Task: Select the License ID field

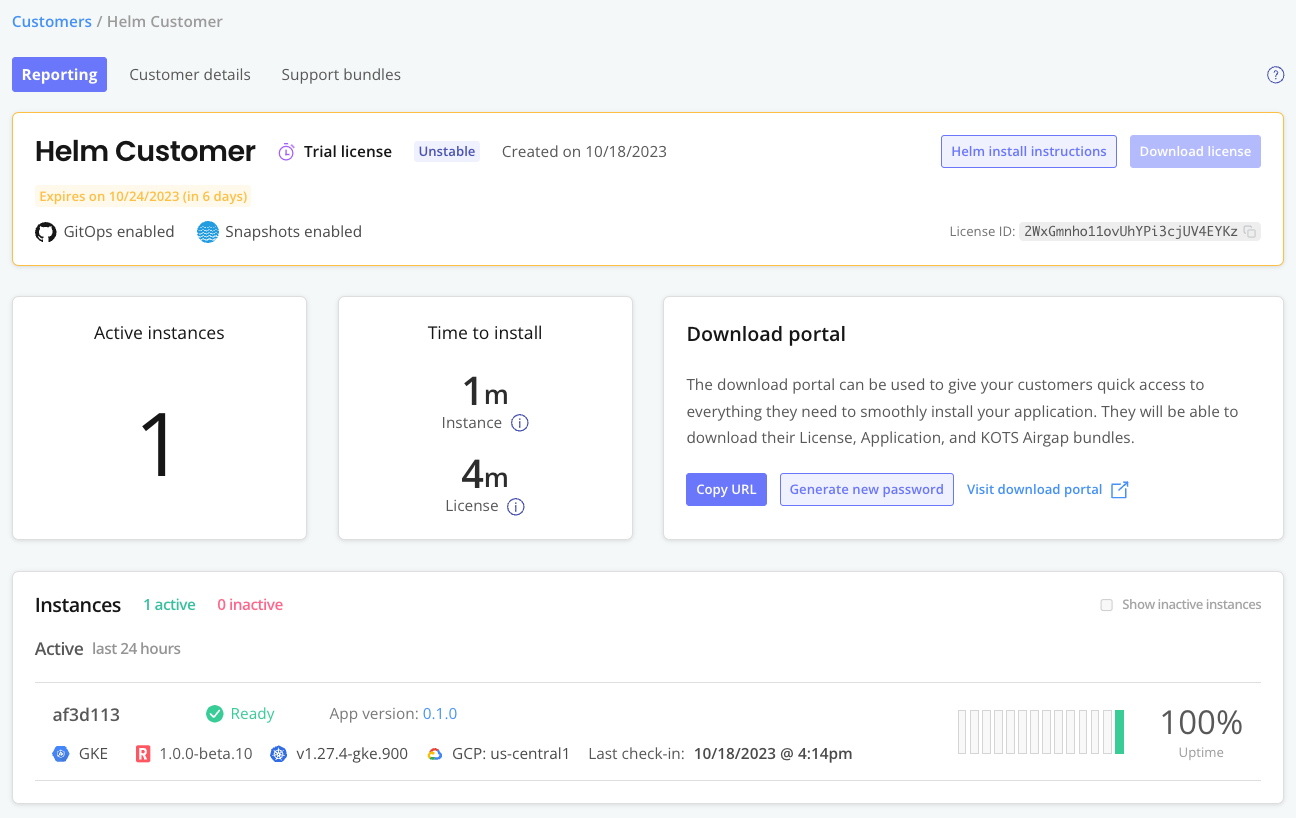Action: (x=1130, y=231)
